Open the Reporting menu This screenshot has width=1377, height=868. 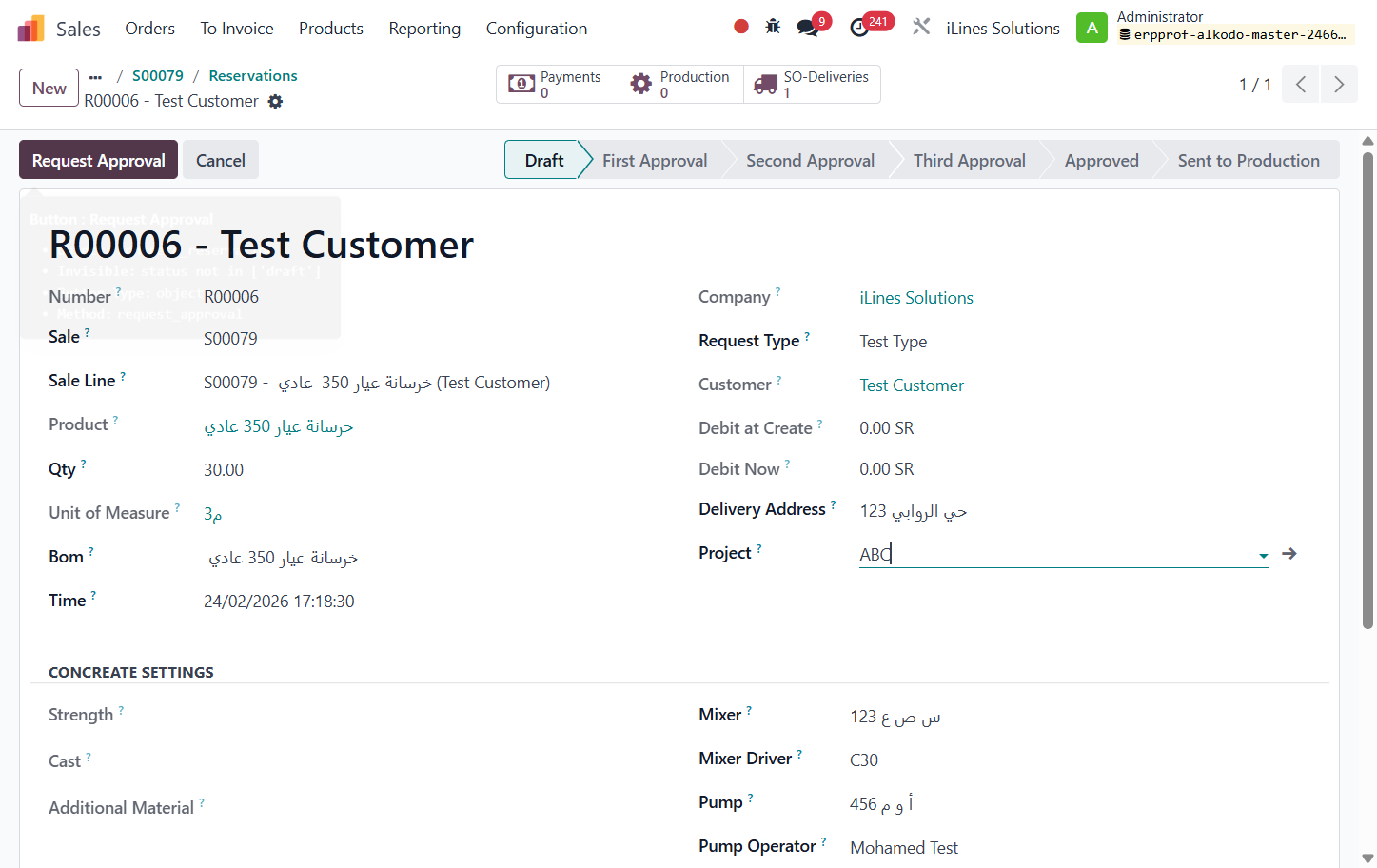pos(424,29)
